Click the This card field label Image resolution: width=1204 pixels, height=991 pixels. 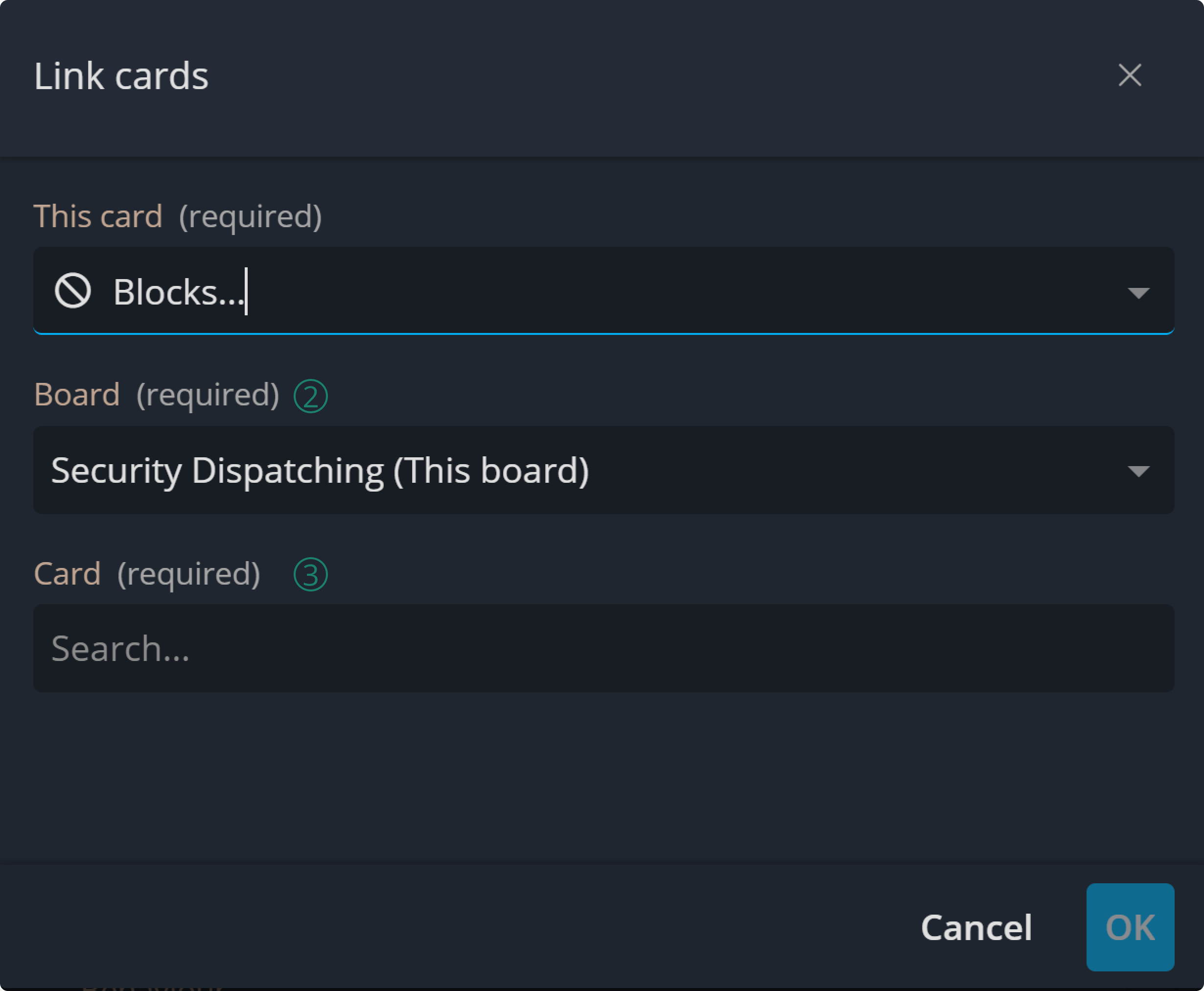tap(98, 216)
